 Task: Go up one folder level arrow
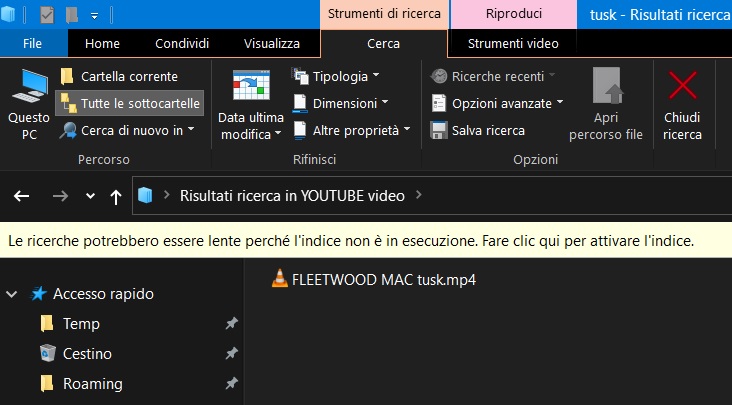click(x=116, y=196)
